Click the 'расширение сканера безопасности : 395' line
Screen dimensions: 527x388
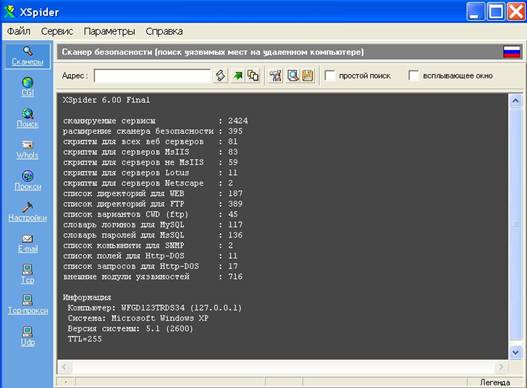coord(153,131)
